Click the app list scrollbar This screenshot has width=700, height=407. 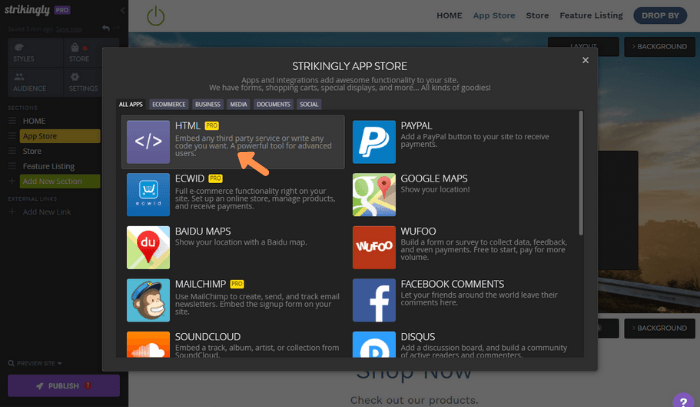(x=580, y=173)
